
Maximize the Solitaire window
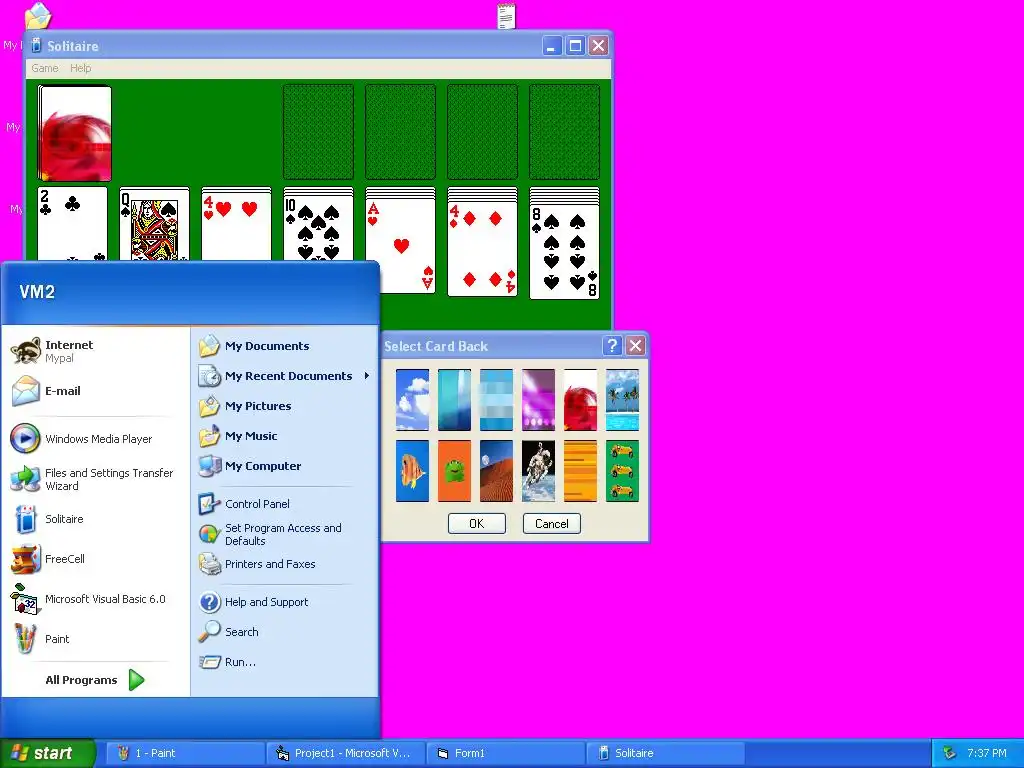(575, 46)
